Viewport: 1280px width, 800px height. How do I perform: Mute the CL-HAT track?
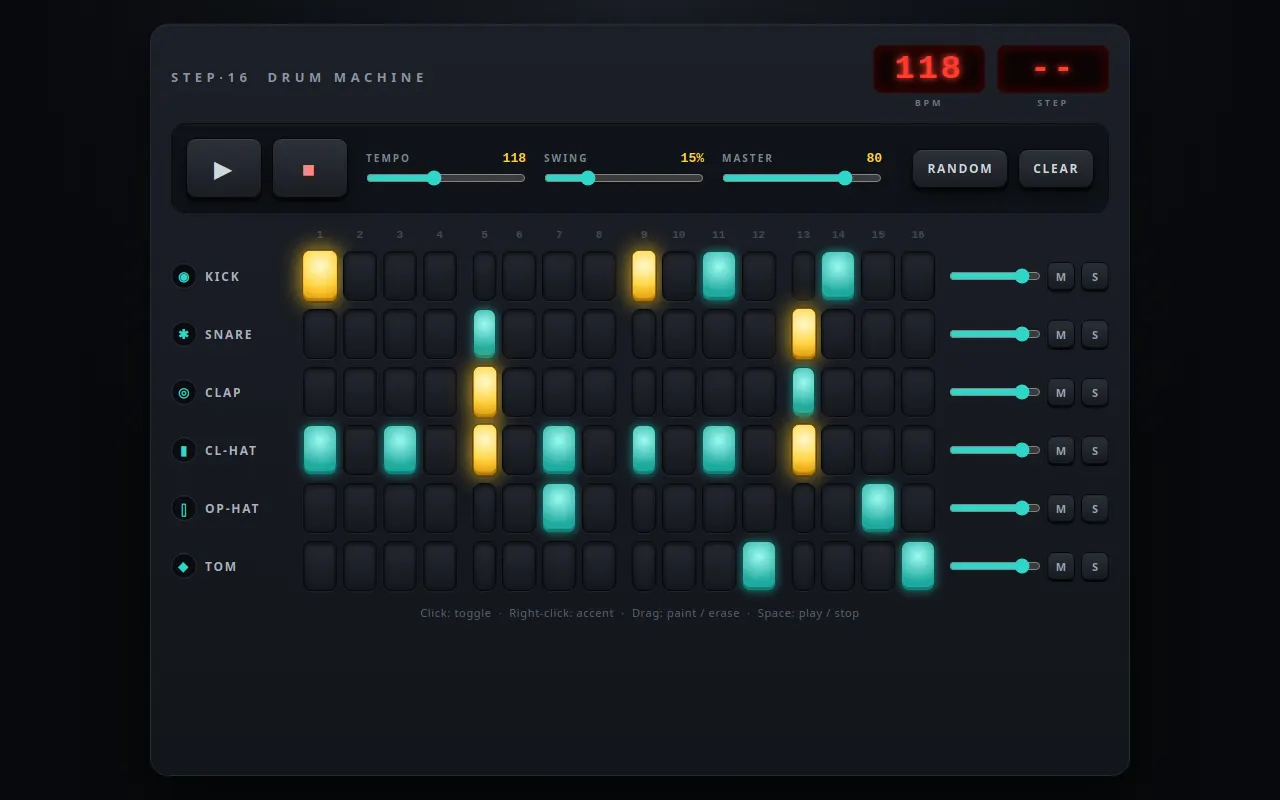(1061, 450)
